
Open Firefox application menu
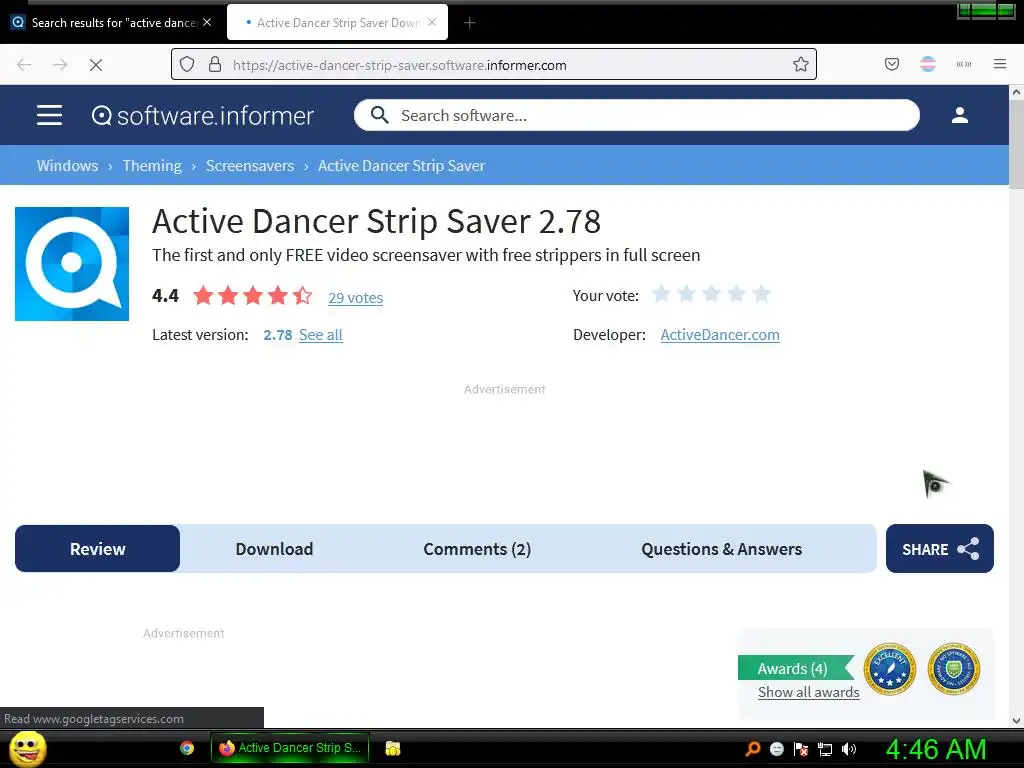[x=1000, y=64]
